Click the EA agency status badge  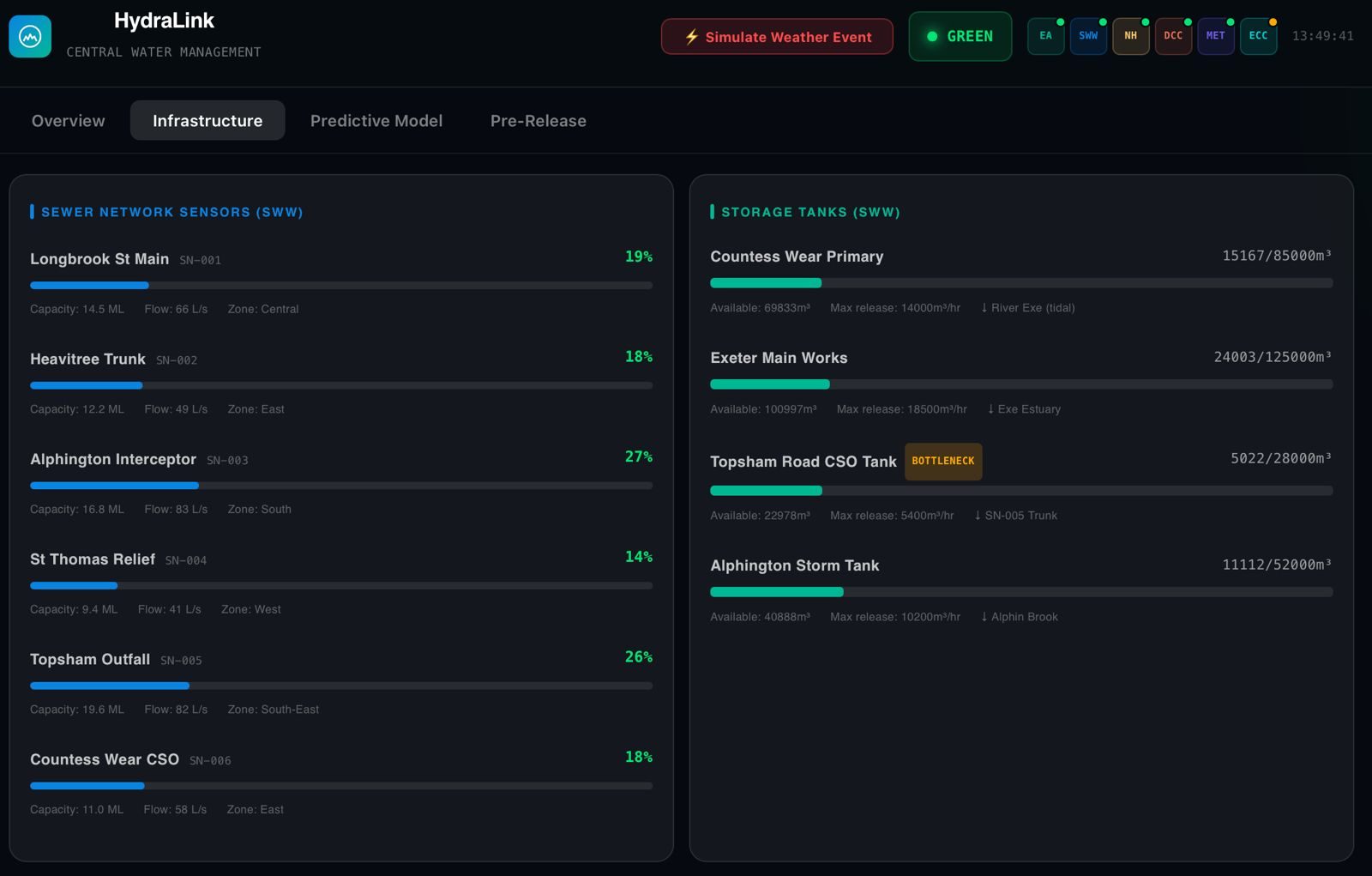(1045, 36)
